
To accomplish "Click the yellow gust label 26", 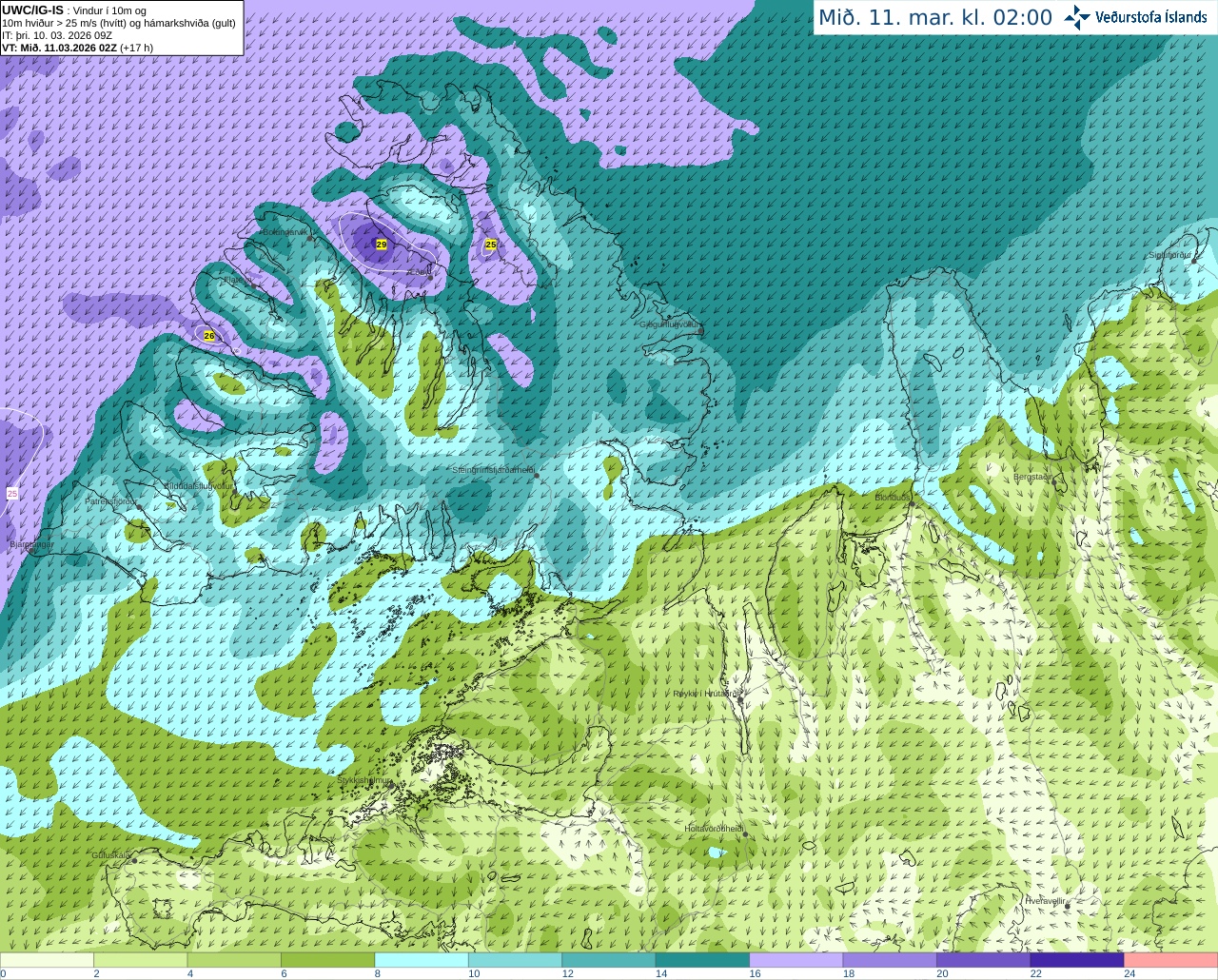I will [x=209, y=336].
